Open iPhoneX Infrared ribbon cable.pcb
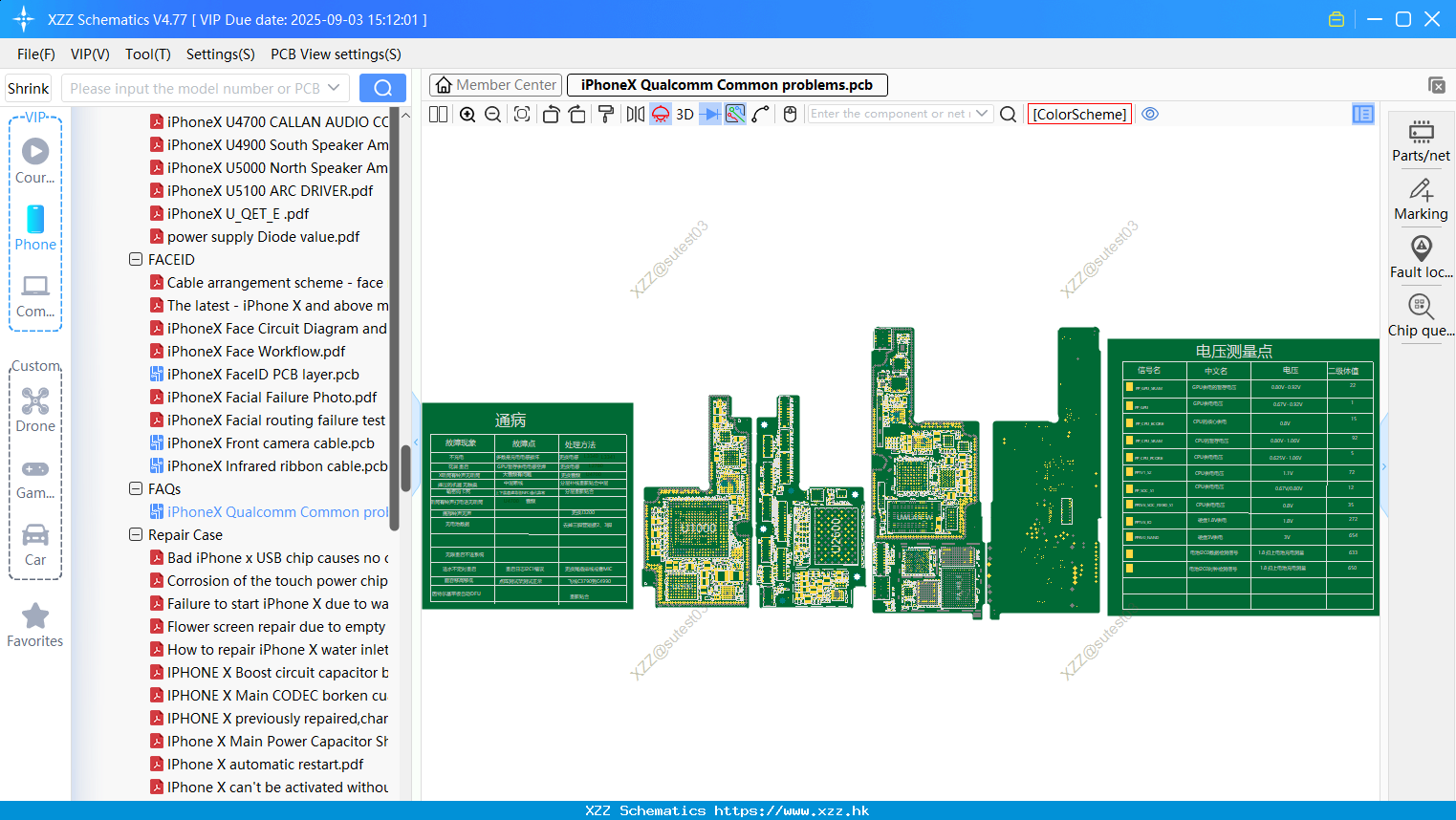1456x820 pixels. [x=270, y=465]
